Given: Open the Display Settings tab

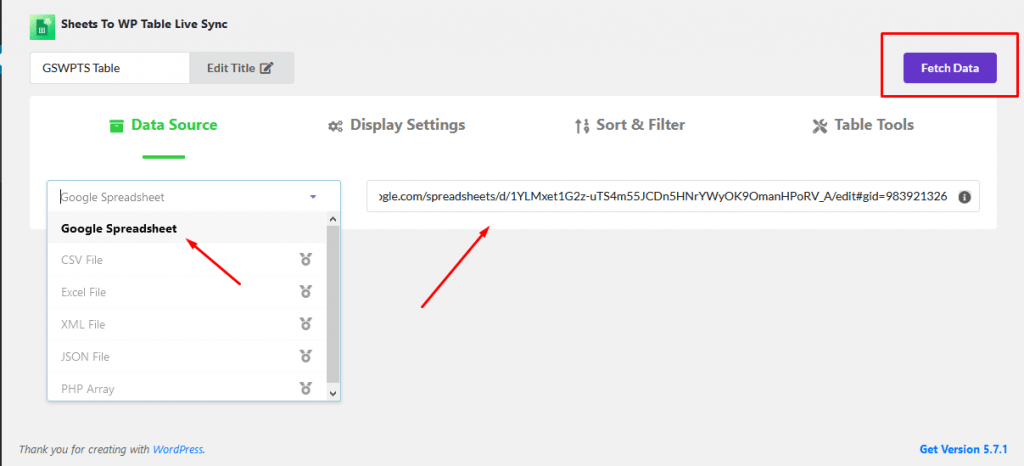Looking at the screenshot, I should (396, 125).
